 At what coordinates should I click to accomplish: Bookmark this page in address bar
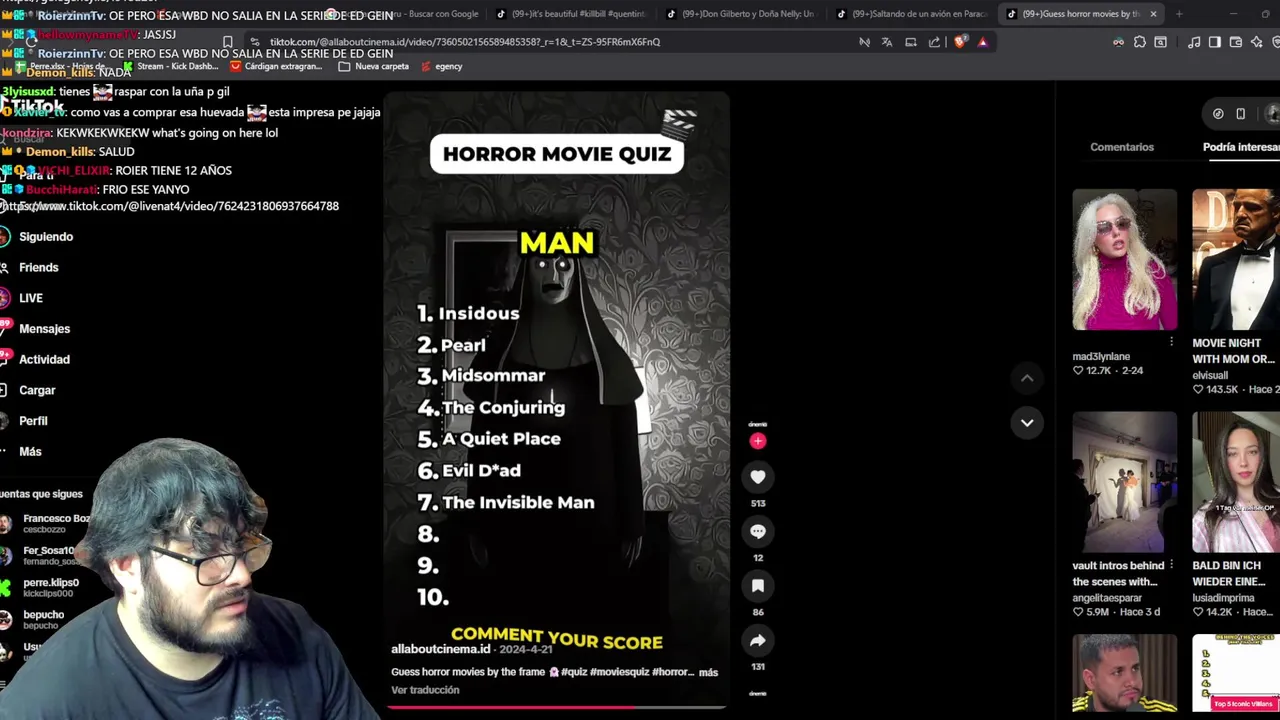pyautogui.click(x=228, y=42)
